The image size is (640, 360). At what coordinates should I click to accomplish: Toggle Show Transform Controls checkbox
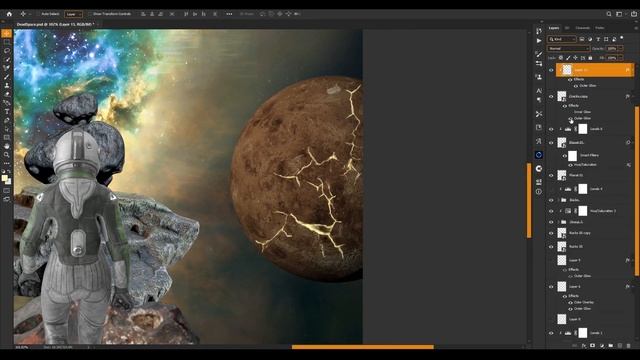click(91, 14)
